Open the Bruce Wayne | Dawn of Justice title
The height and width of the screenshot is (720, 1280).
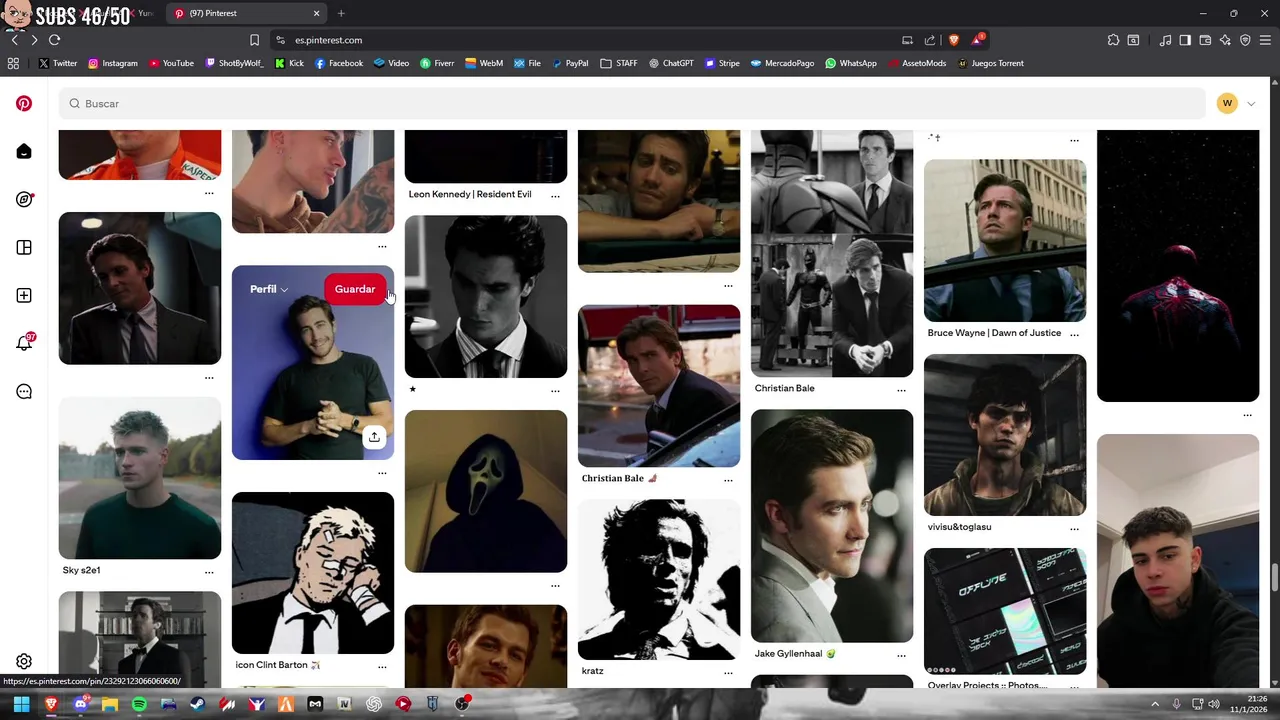point(994,333)
